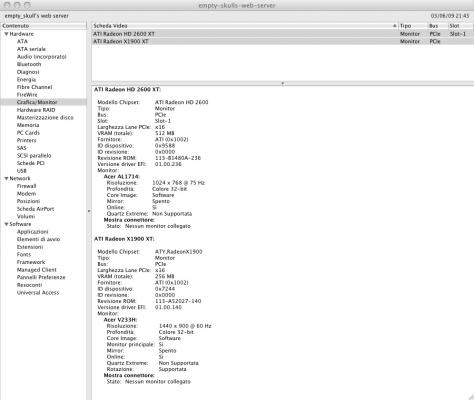Collapse the Software disclosure triangle

tap(6, 224)
